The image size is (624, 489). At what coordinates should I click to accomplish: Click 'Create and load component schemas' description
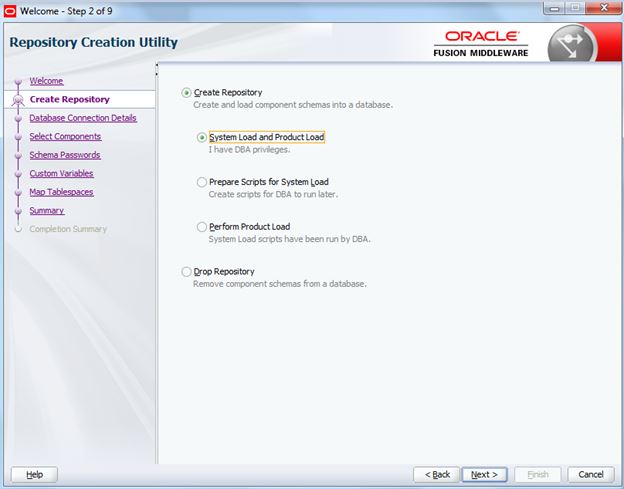[x=293, y=105]
